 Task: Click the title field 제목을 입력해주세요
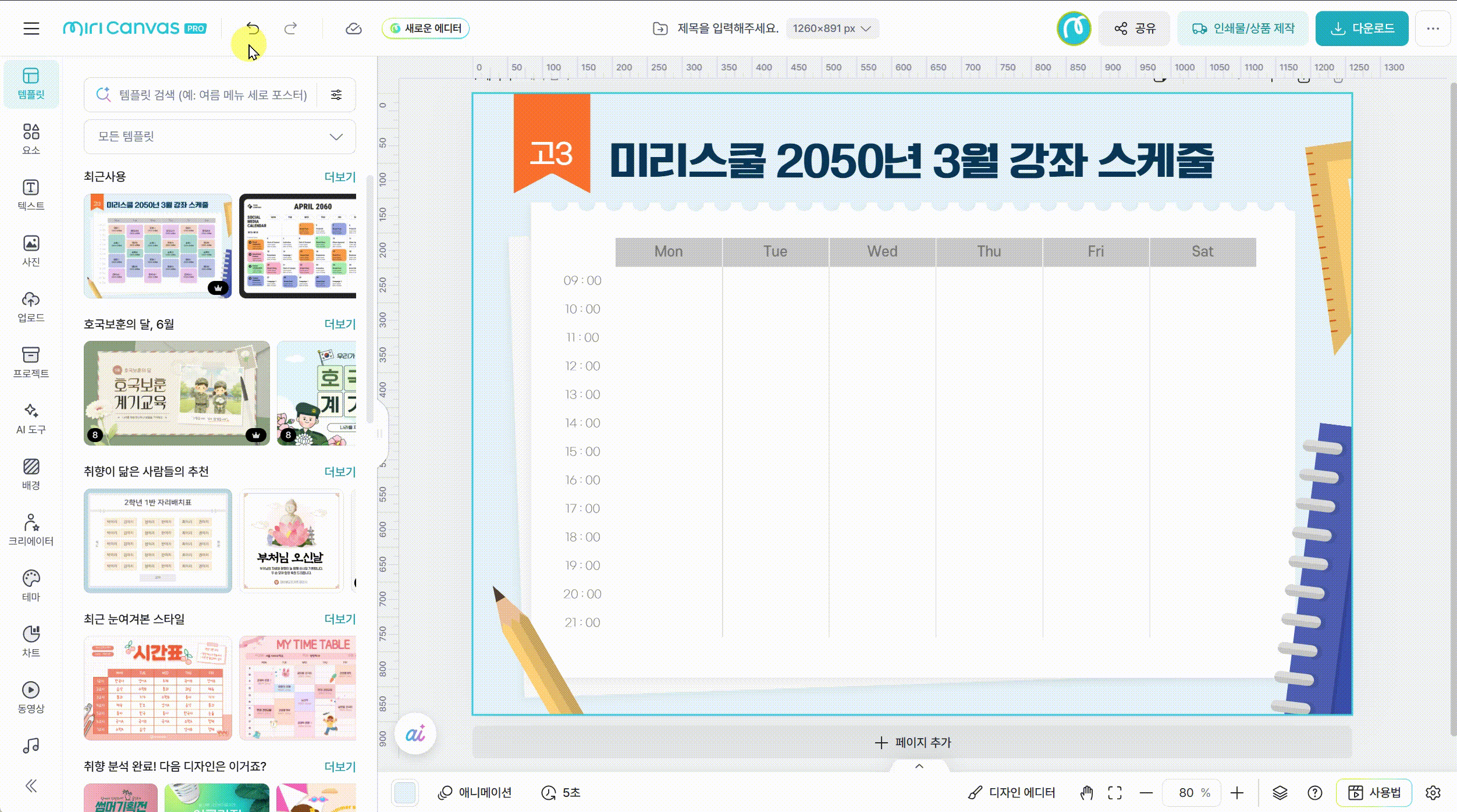tap(727, 29)
